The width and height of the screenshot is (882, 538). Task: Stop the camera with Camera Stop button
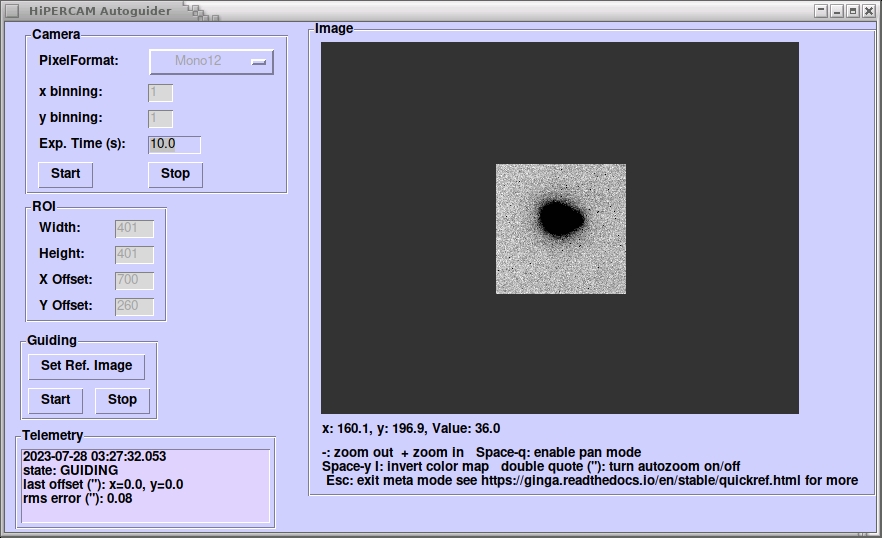click(x=176, y=174)
